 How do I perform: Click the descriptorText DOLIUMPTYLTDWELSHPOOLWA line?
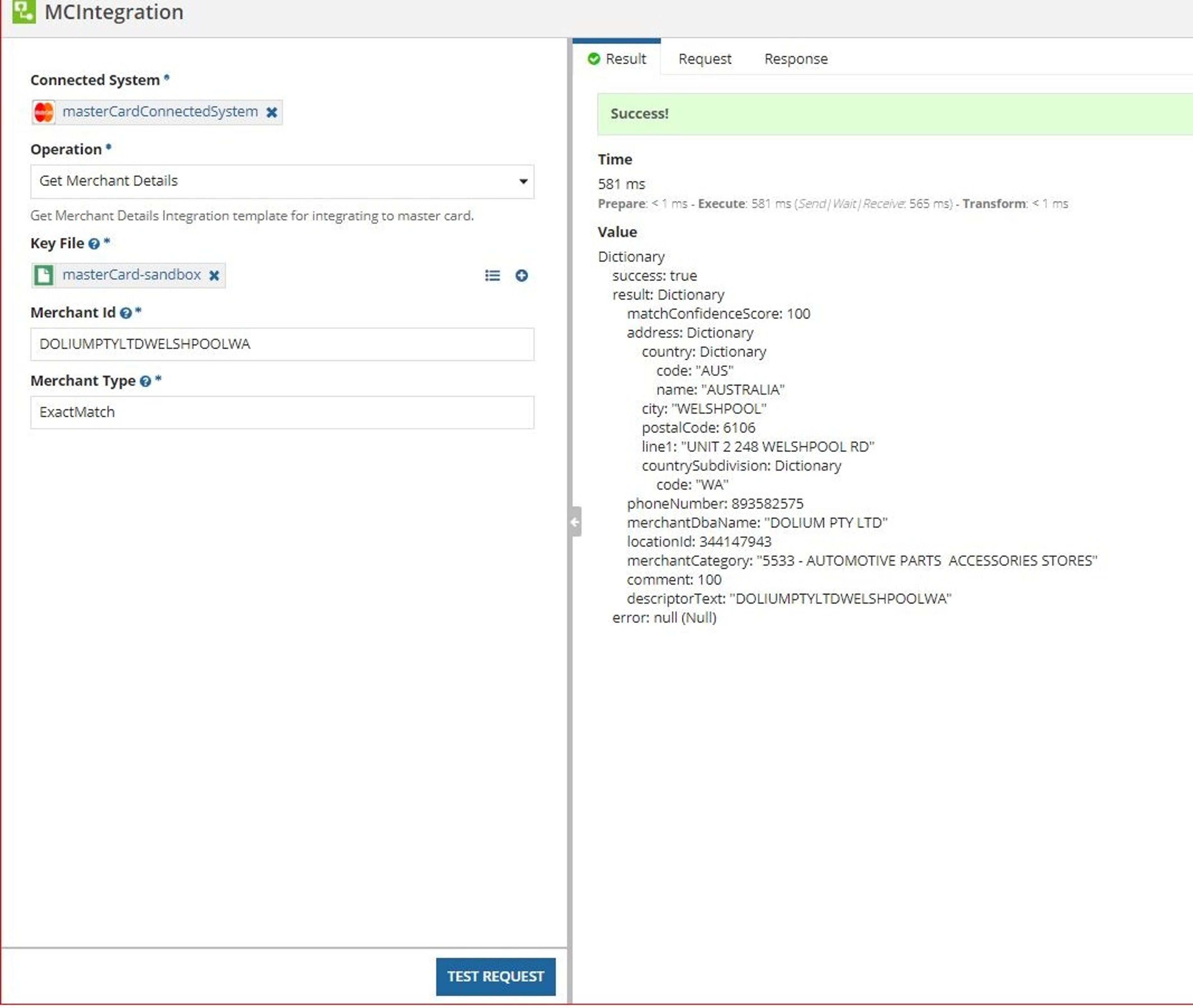[789, 598]
